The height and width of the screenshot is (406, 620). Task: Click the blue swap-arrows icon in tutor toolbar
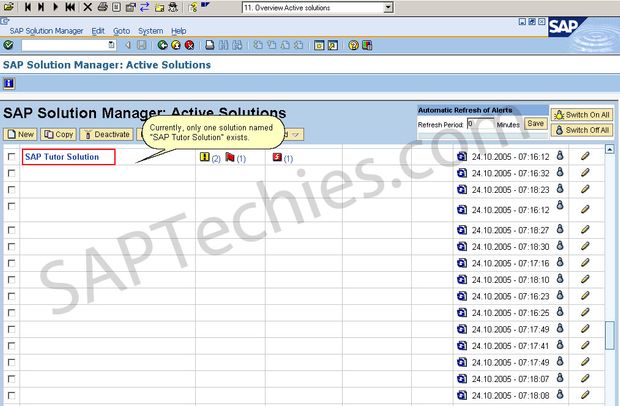click(x=145, y=7)
